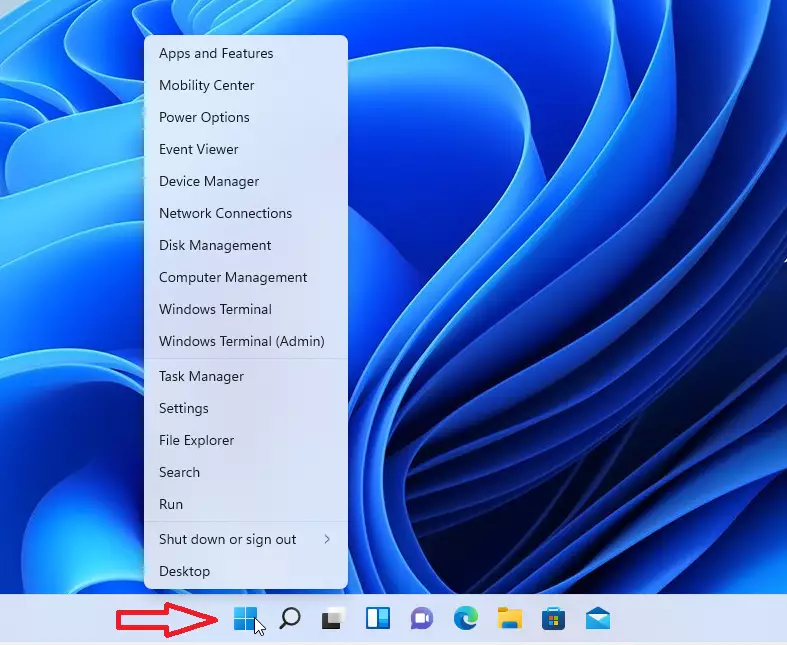Launch Windows Terminal (Admin)
The image size is (787, 645).
coord(246,341)
